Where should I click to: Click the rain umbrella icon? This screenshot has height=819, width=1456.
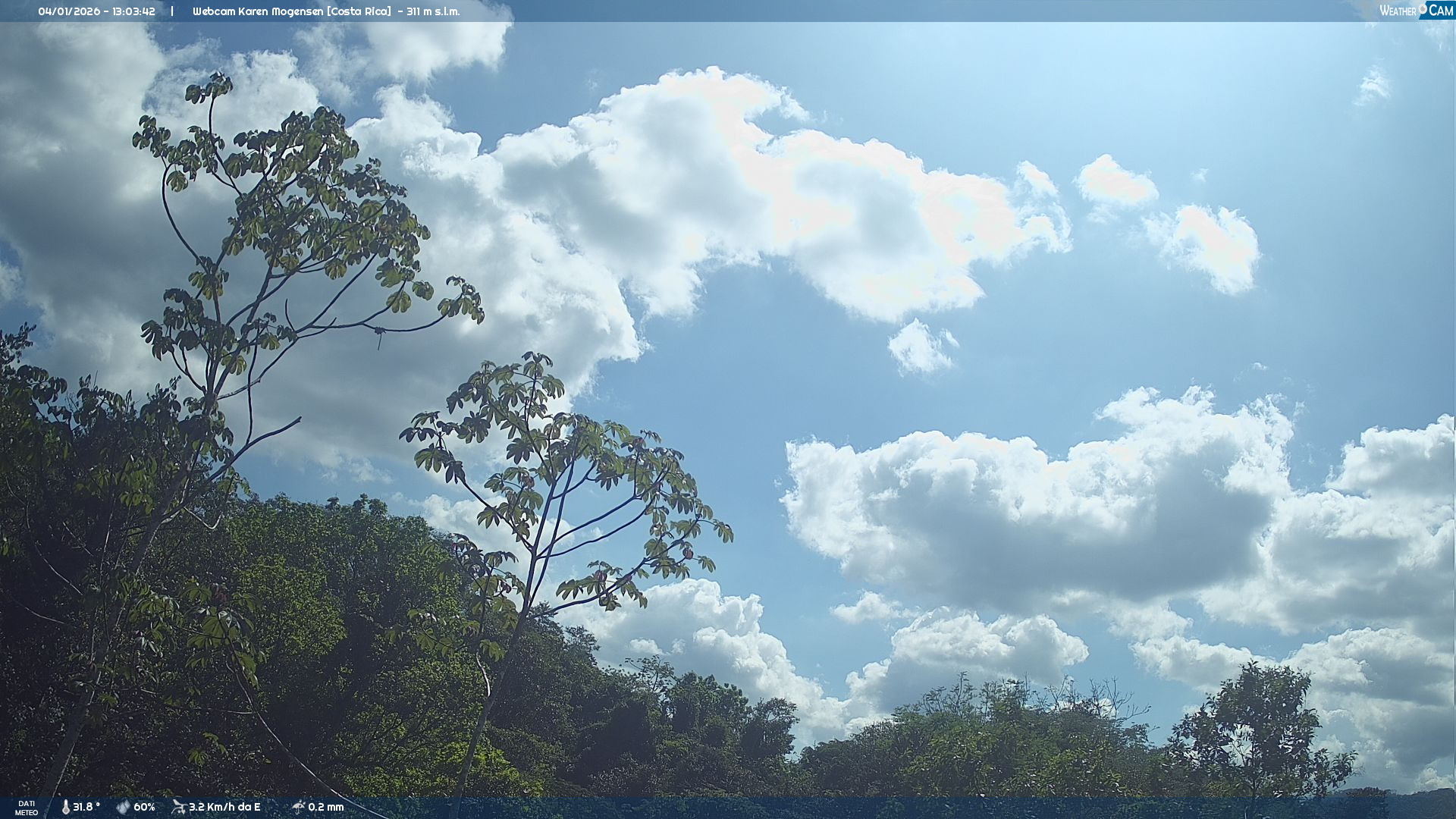point(298,807)
